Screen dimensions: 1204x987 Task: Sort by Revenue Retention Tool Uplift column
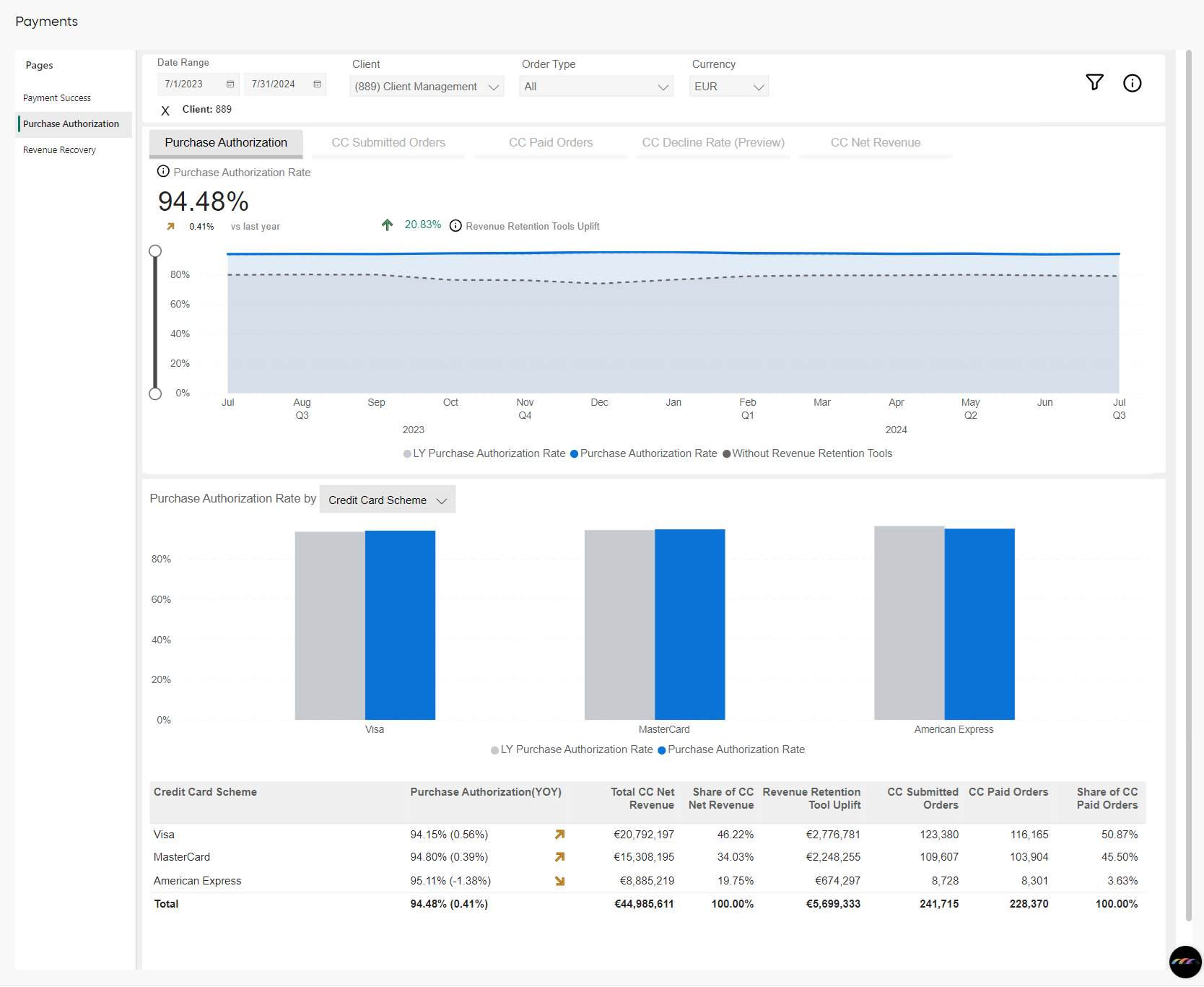[811, 799]
